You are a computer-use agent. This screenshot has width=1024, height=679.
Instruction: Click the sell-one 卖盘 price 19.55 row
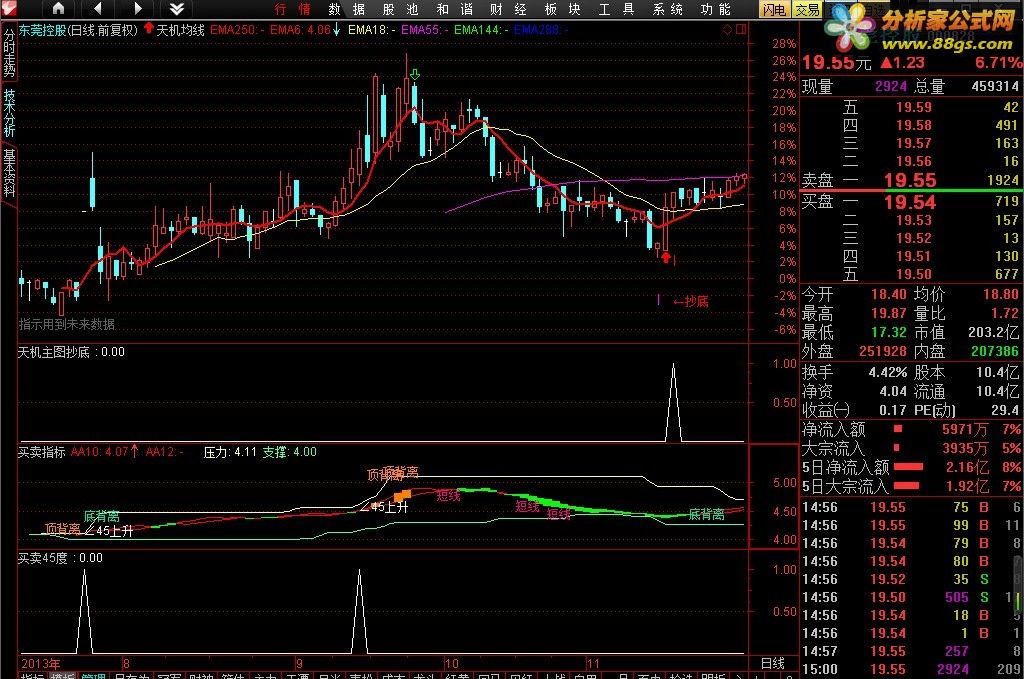coord(910,180)
